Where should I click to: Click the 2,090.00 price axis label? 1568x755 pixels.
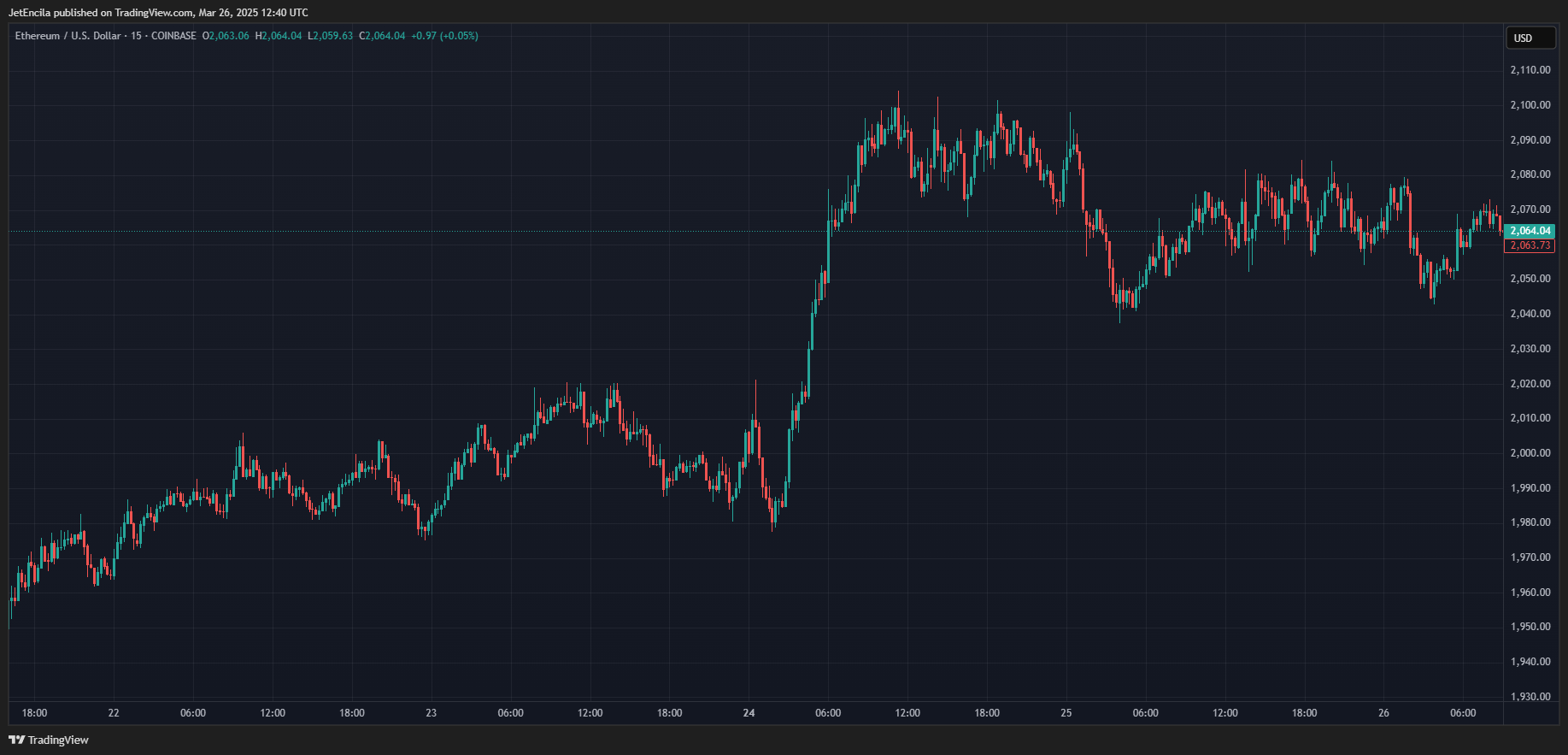point(1530,140)
